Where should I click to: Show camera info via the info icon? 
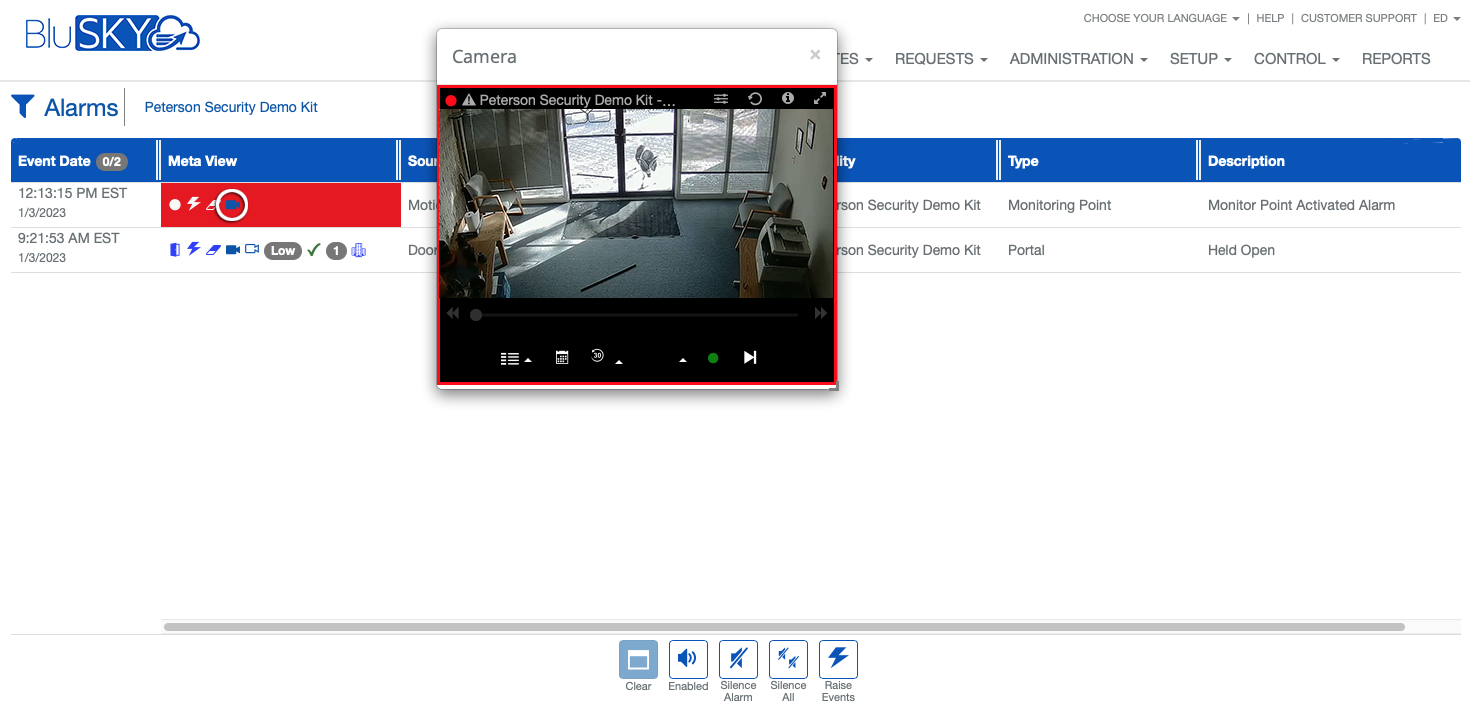pyautogui.click(x=788, y=99)
